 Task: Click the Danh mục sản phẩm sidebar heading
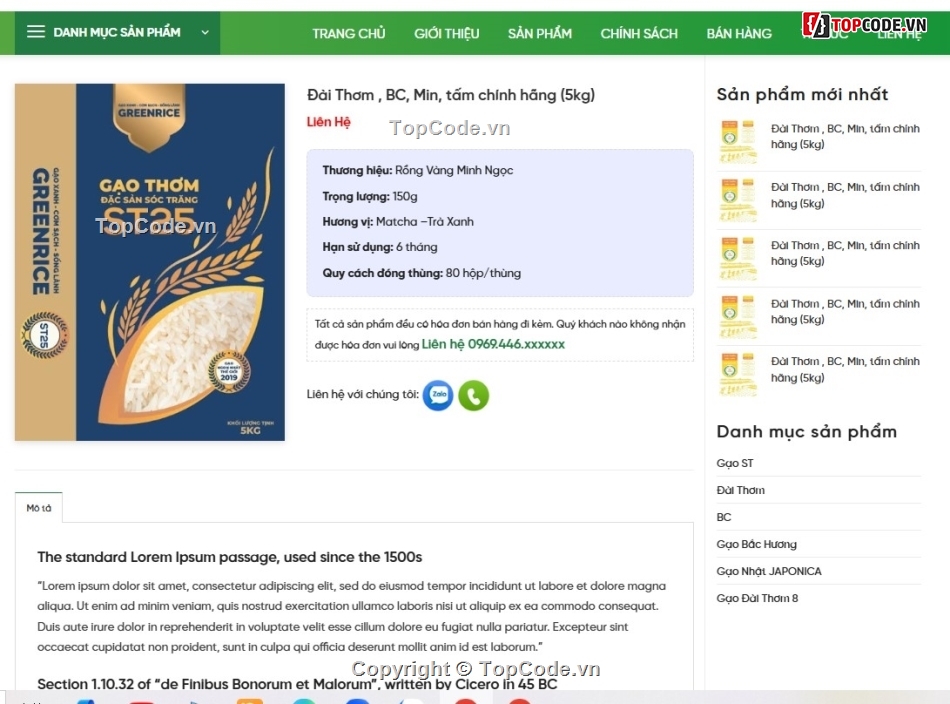pos(806,431)
